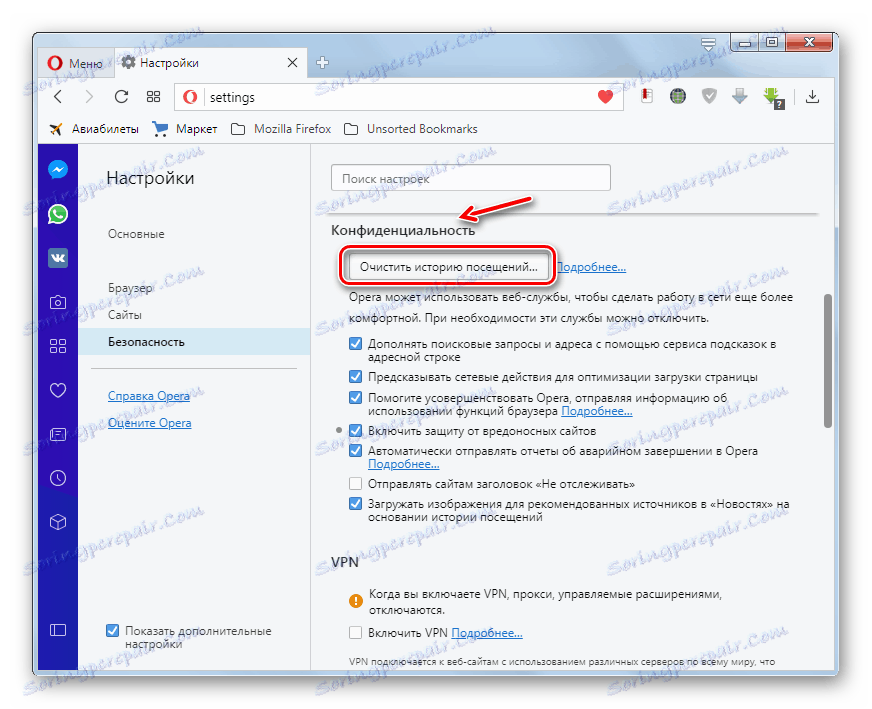Toggle Помогите усовершенствовать Opera checkbox
Image resolution: width=872 pixels, height=709 pixels.
pyautogui.click(x=355, y=398)
